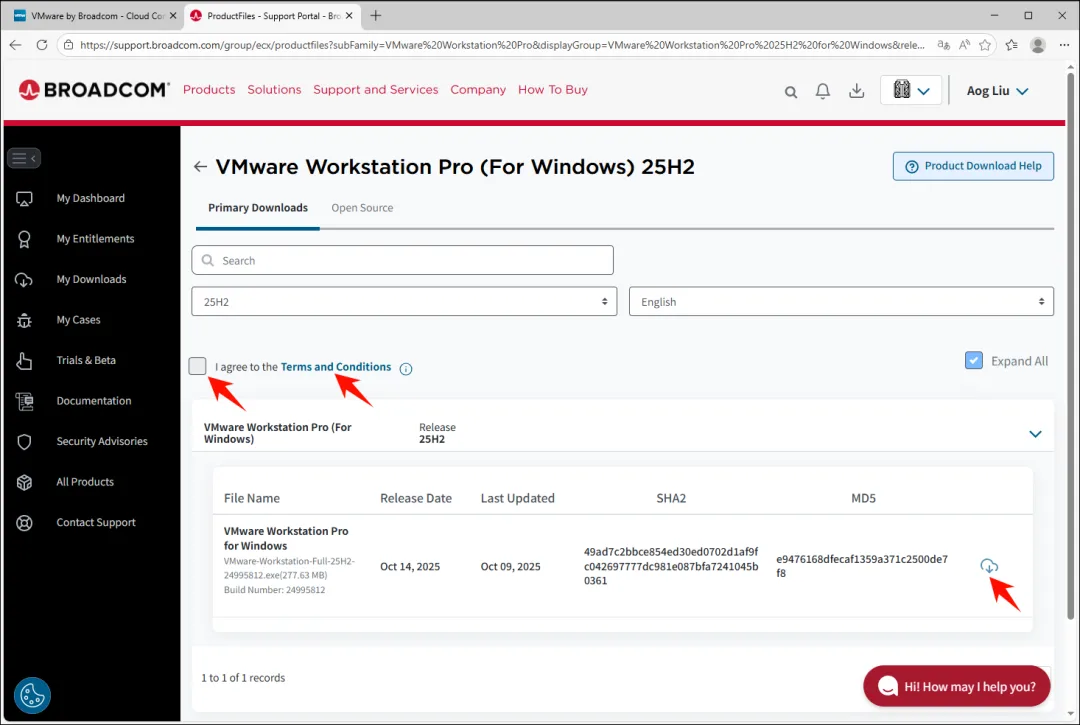Viewport: 1080px width, 725px height.
Task: Open My Entitlements ribbon icon
Action: point(24,239)
